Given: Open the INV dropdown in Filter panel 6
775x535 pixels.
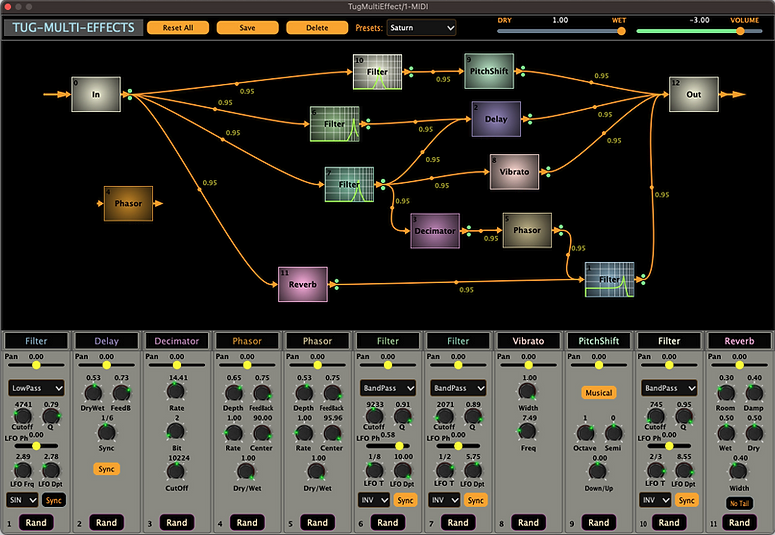Looking at the screenshot, I should (374, 500).
